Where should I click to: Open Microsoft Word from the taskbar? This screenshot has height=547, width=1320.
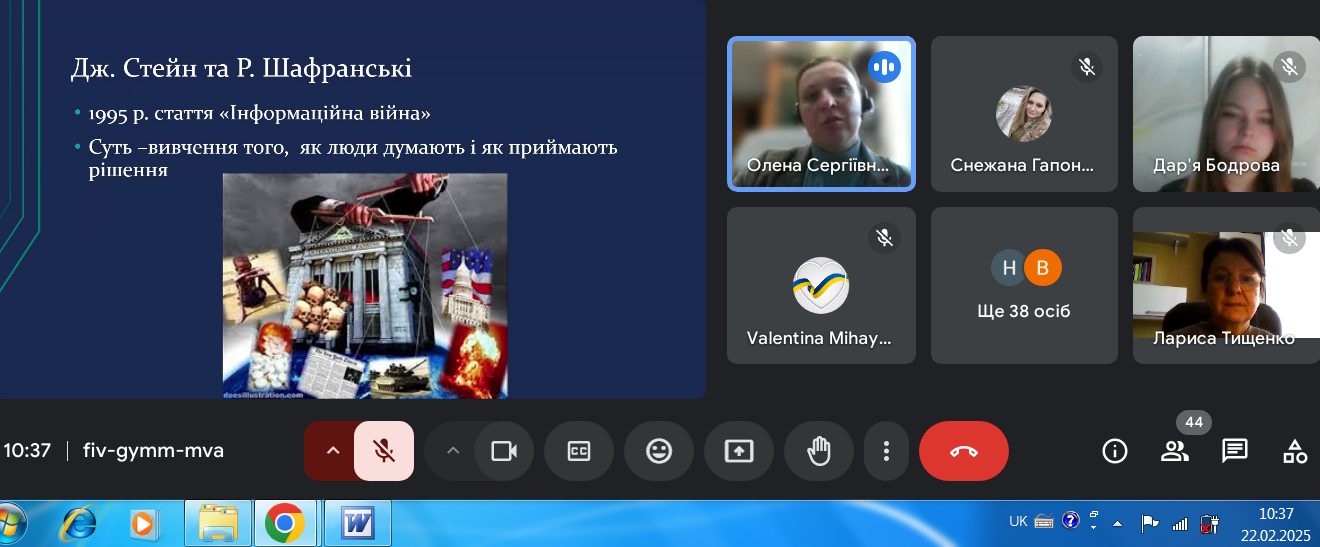pos(357,523)
